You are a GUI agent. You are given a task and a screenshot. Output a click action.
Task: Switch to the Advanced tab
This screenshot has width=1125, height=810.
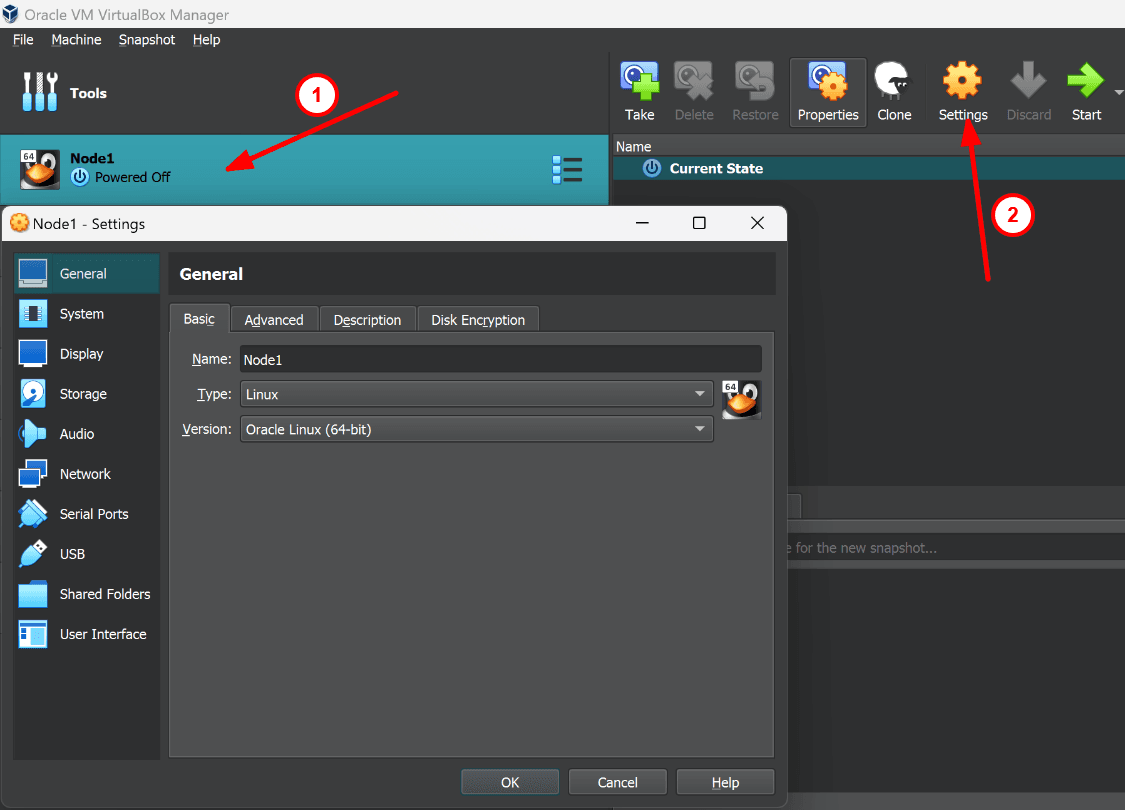273,319
